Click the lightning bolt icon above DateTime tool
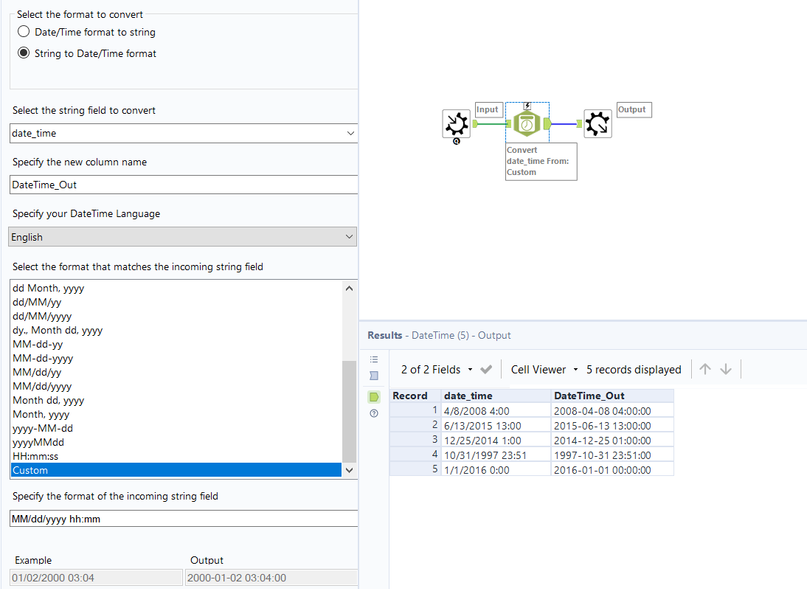The image size is (807, 589). point(527,105)
